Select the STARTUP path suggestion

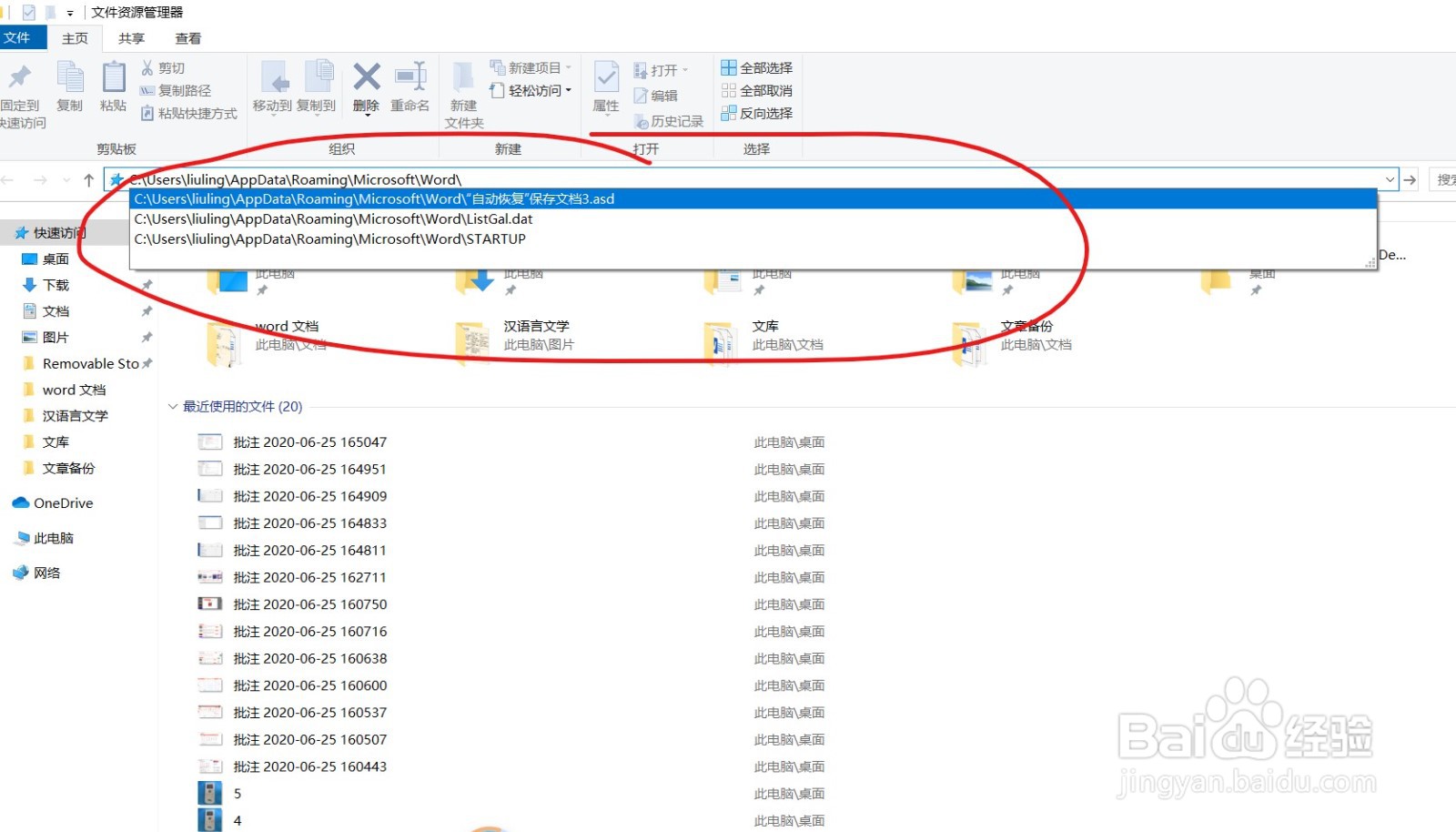[x=753, y=238]
